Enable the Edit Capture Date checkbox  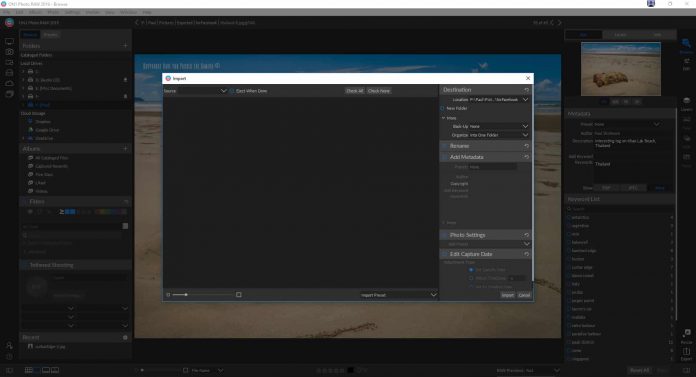445,254
